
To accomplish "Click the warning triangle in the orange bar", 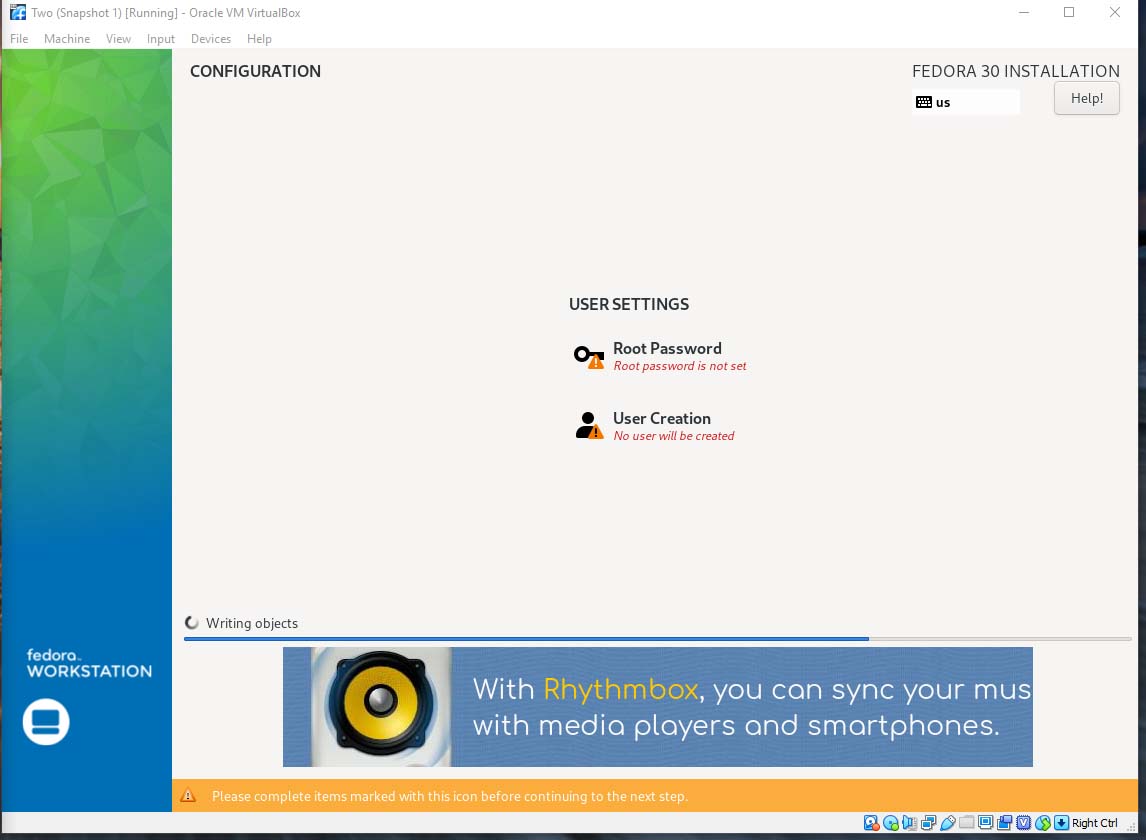I will click(188, 795).
